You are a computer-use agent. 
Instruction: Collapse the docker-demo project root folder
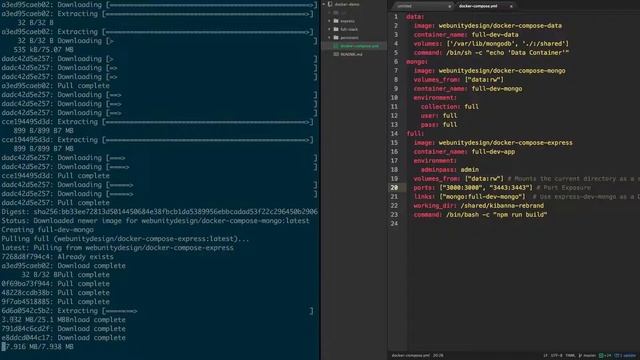(x=324, y=4)
